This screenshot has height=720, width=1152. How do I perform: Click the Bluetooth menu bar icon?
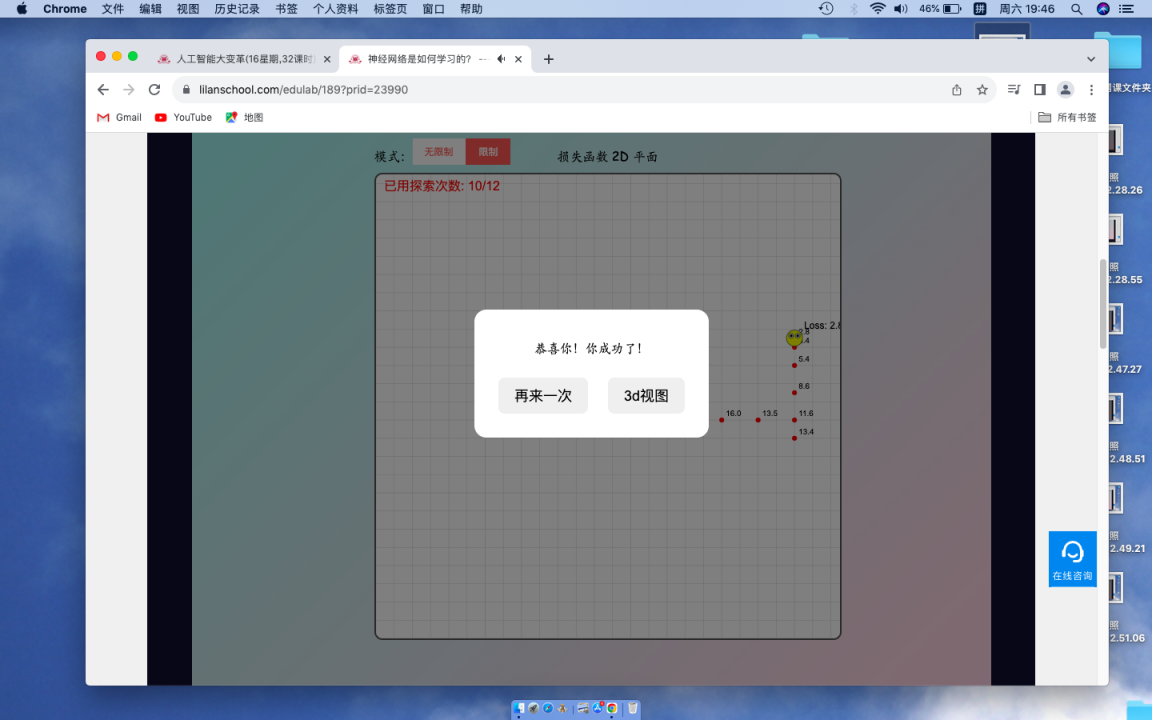click(853, 9)
